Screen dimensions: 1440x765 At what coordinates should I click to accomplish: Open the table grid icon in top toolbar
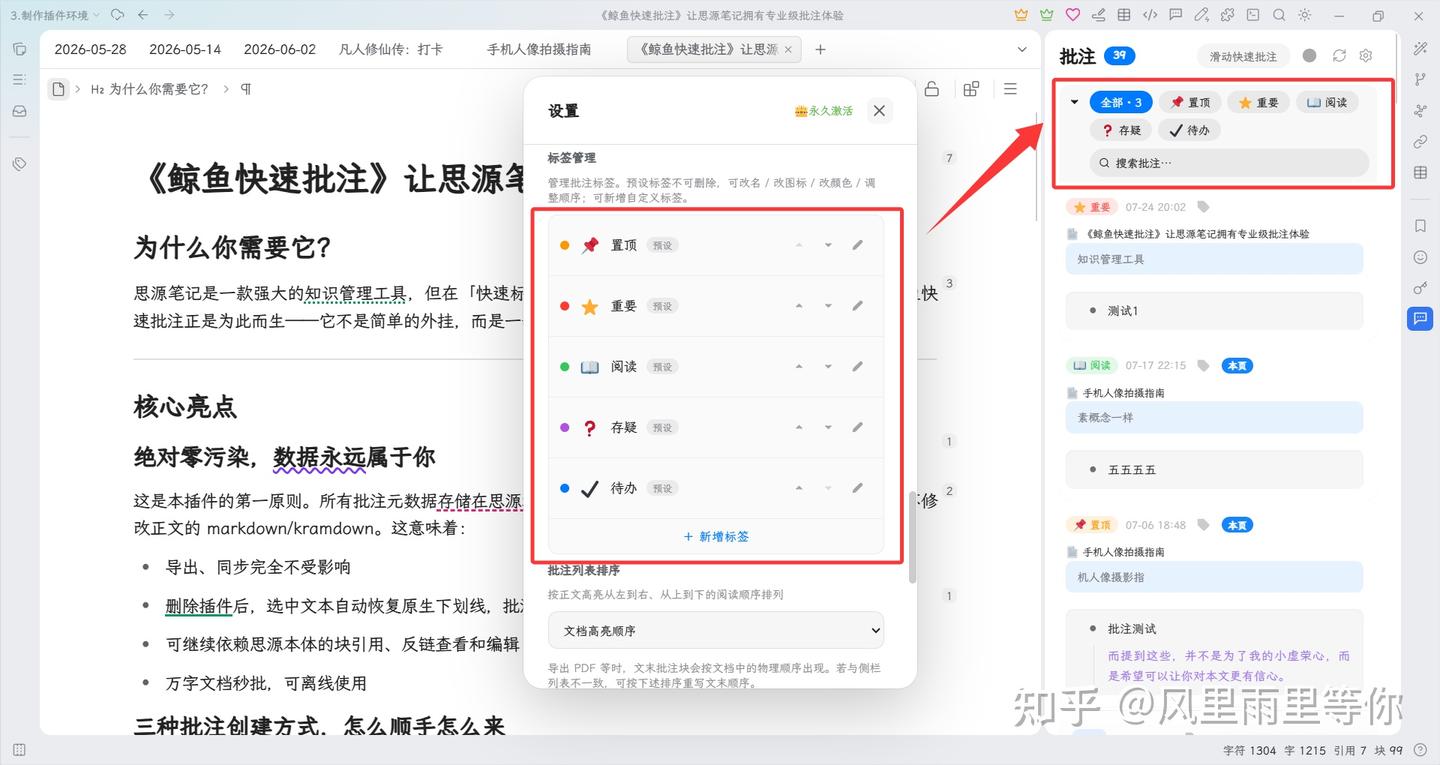1124,15
